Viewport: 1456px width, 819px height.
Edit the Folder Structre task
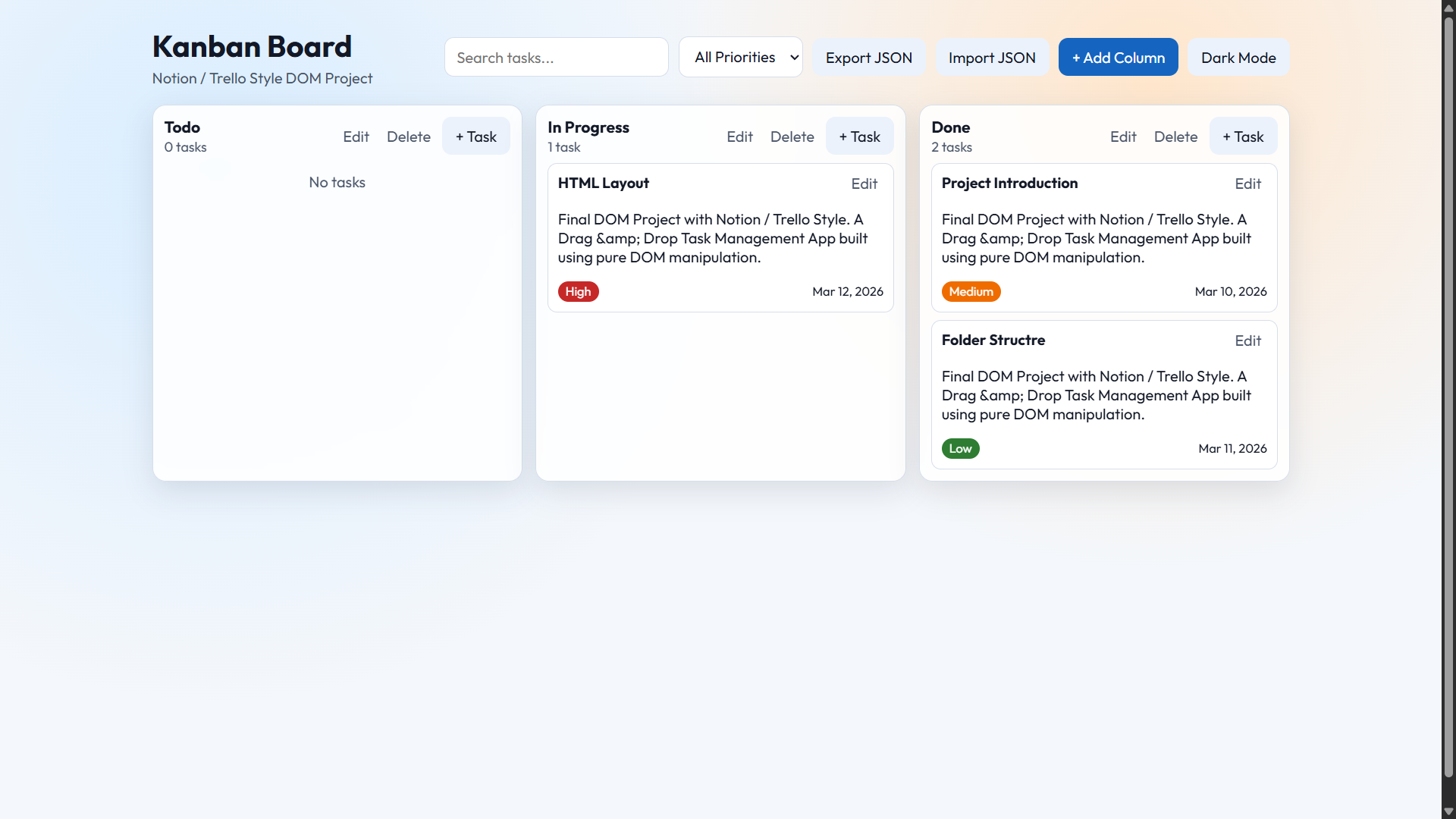[1248, 340]
